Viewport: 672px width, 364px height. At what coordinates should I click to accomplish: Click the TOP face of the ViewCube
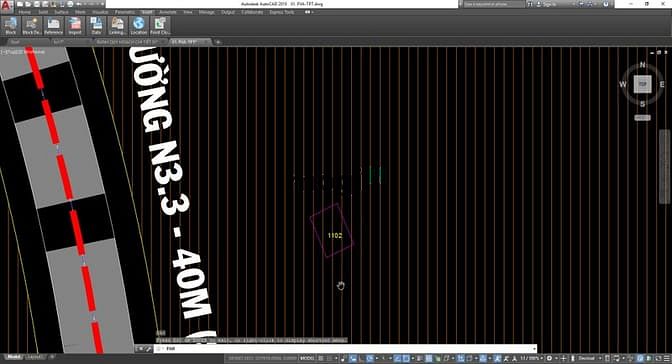click(x=642, y=84)
